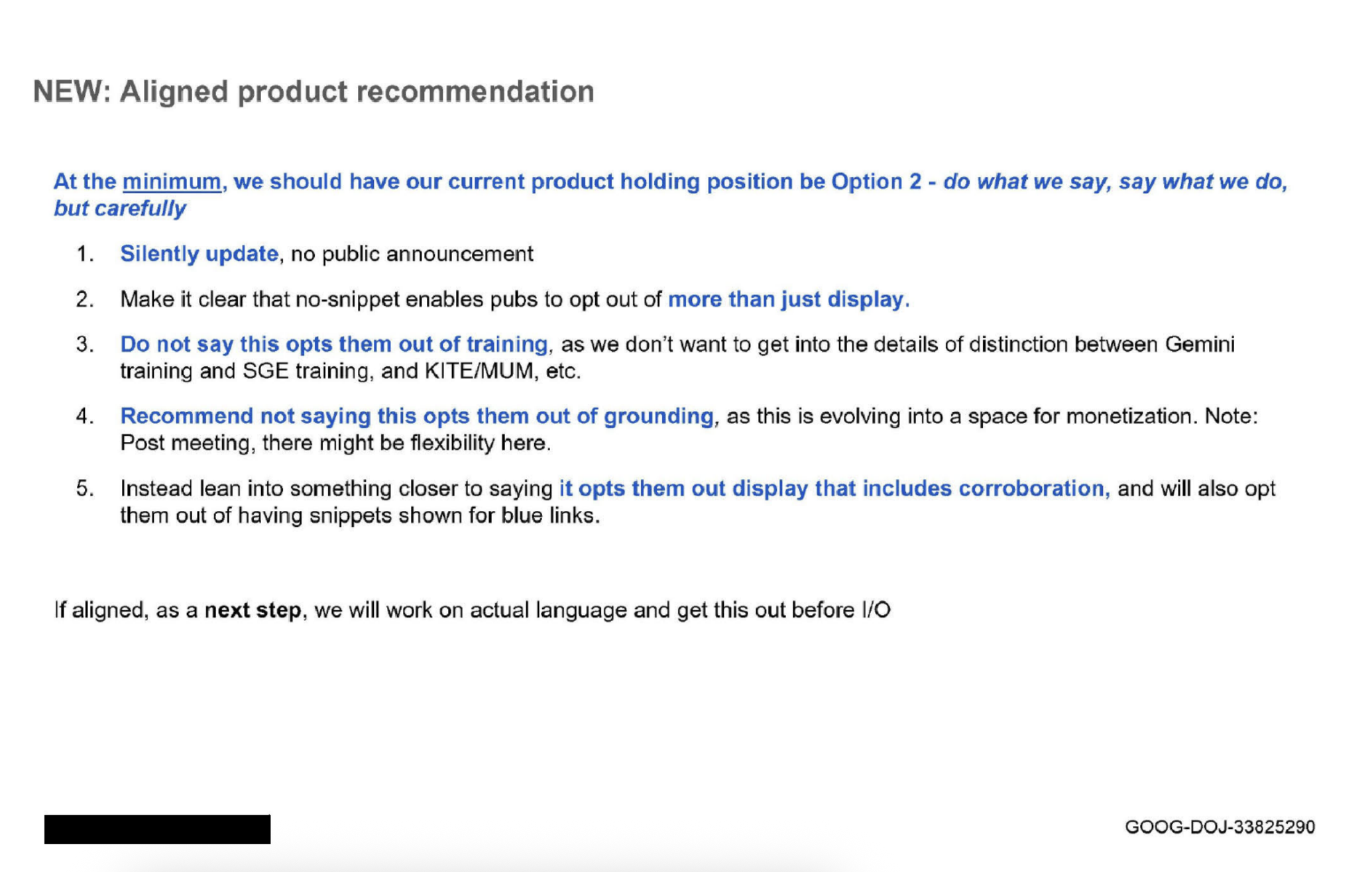Click "them out of having snippets shown for blue links"
Screen dimensions: 1372x872
coord(360,516)
